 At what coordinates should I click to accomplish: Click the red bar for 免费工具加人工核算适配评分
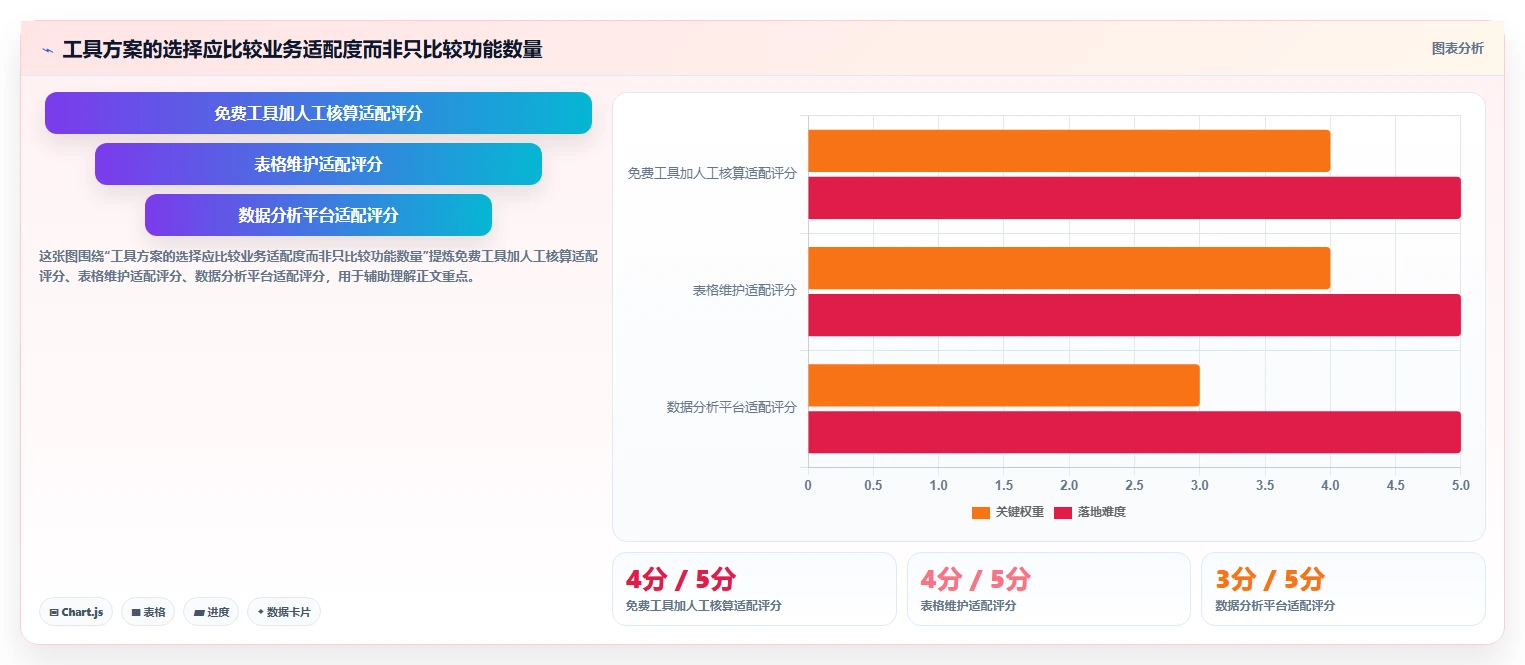(x=1134, y=198)
